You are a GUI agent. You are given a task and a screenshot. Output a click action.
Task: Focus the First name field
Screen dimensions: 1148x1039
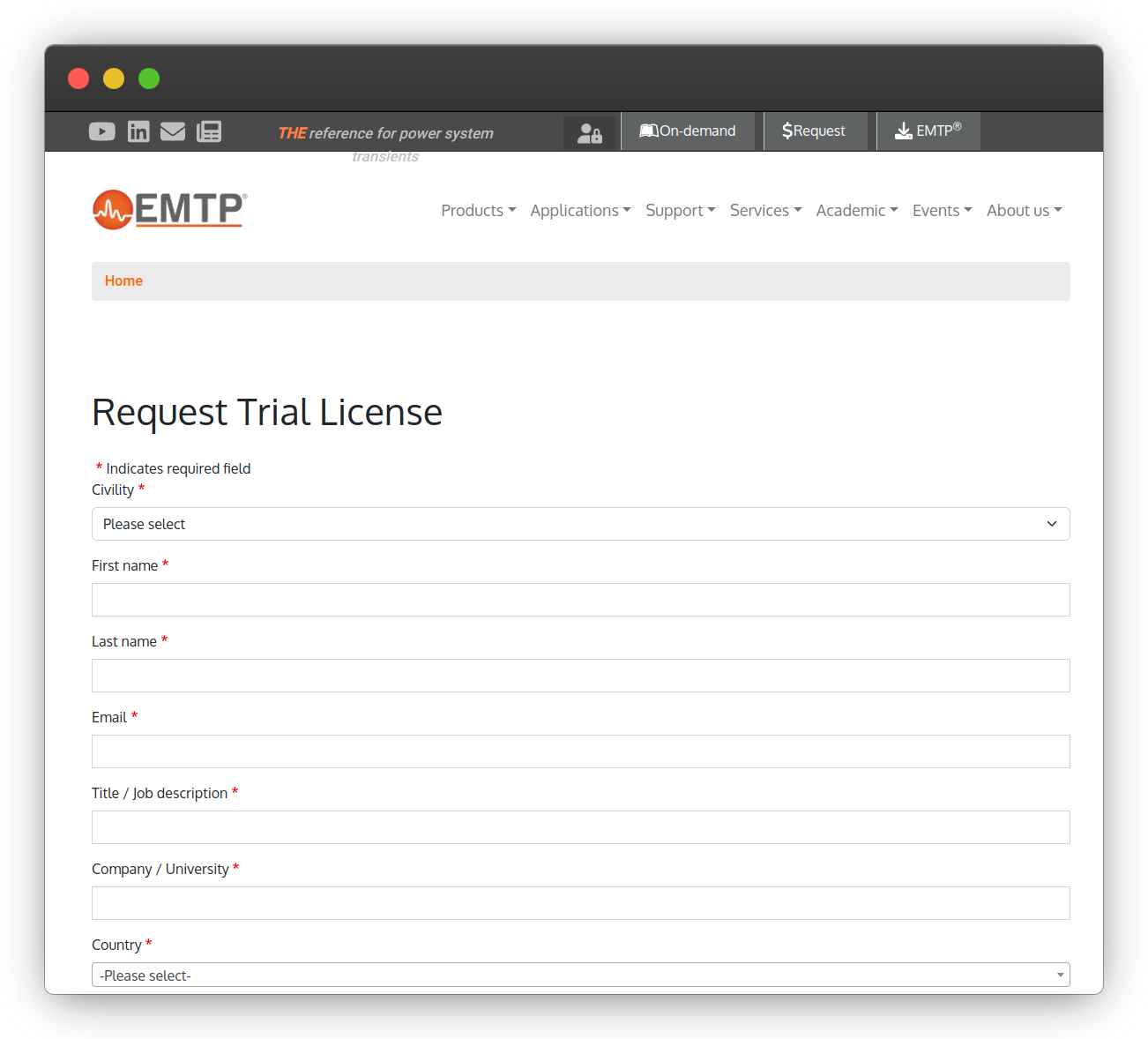tap(581, 600)
